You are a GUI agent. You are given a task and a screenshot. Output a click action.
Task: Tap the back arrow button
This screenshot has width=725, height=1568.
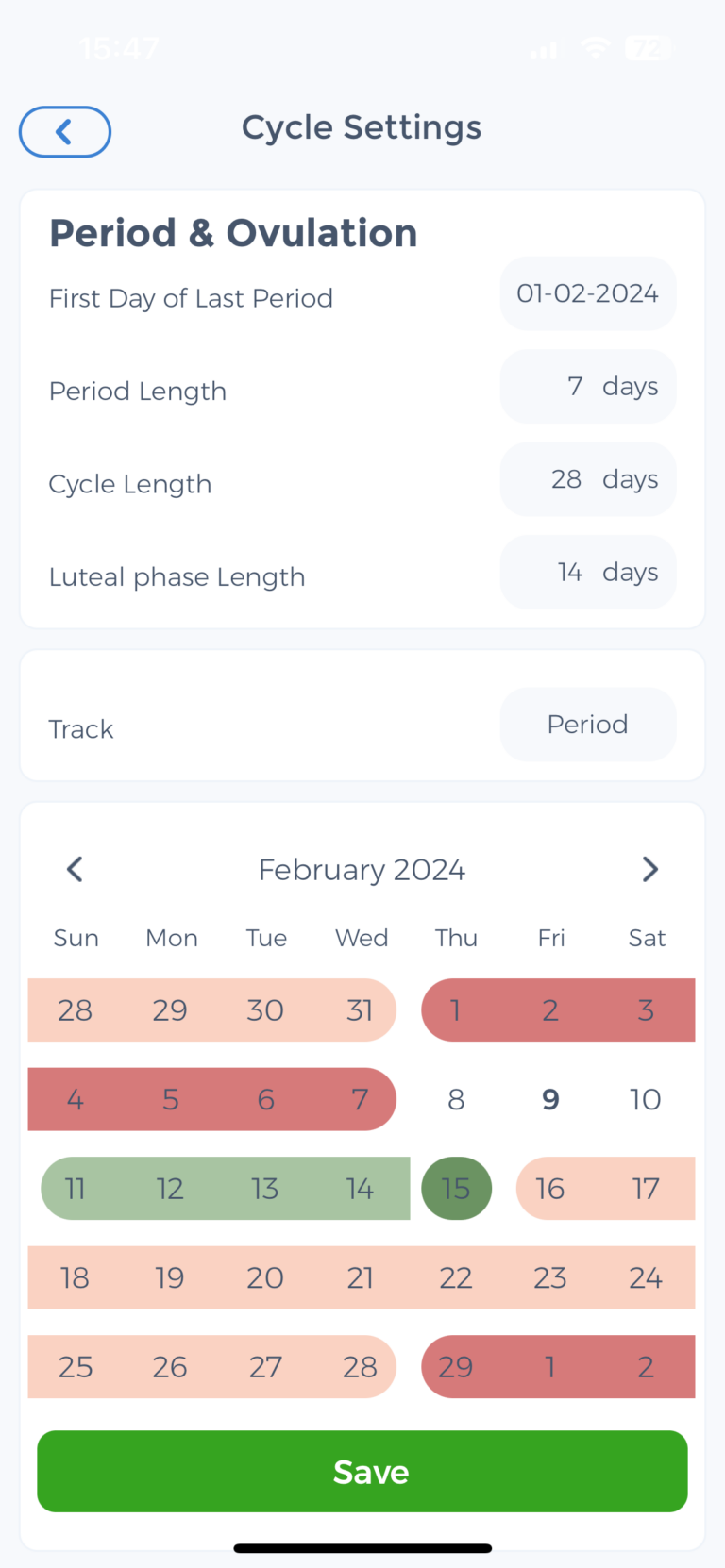[64, 132]
